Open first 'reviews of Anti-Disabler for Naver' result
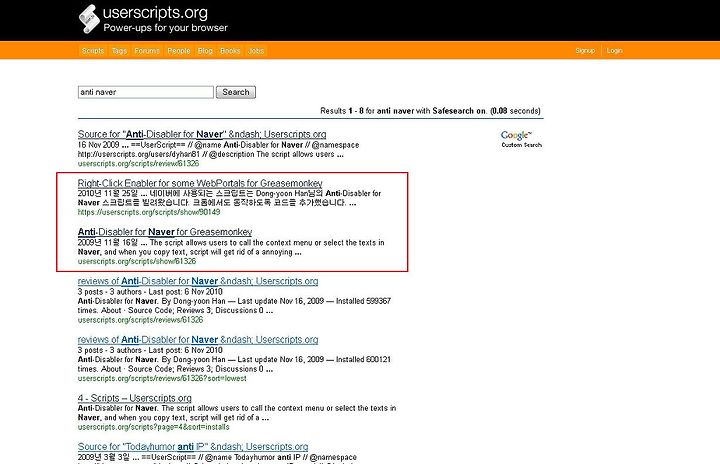This screenshot has width=720, height=464. (x=198, y=281)
